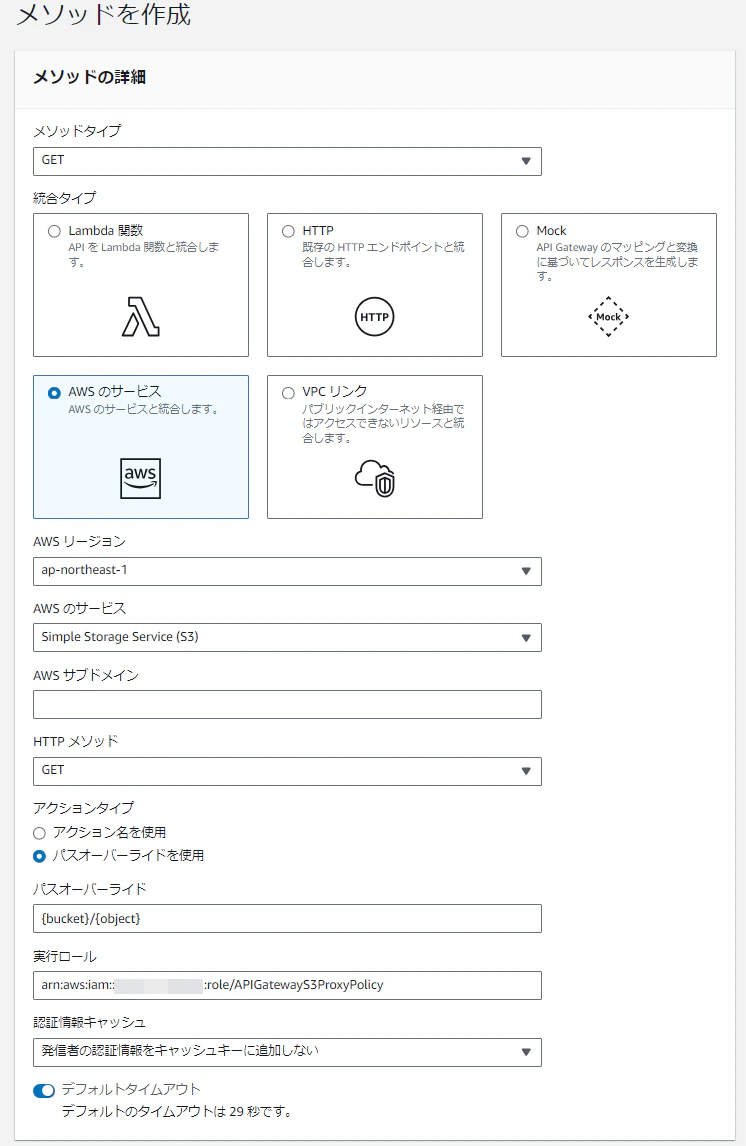This screenshot has width=746, height=1146.
Task: Open the HTTP メソッド GET dropdown
Action: [x=287, y=771]
